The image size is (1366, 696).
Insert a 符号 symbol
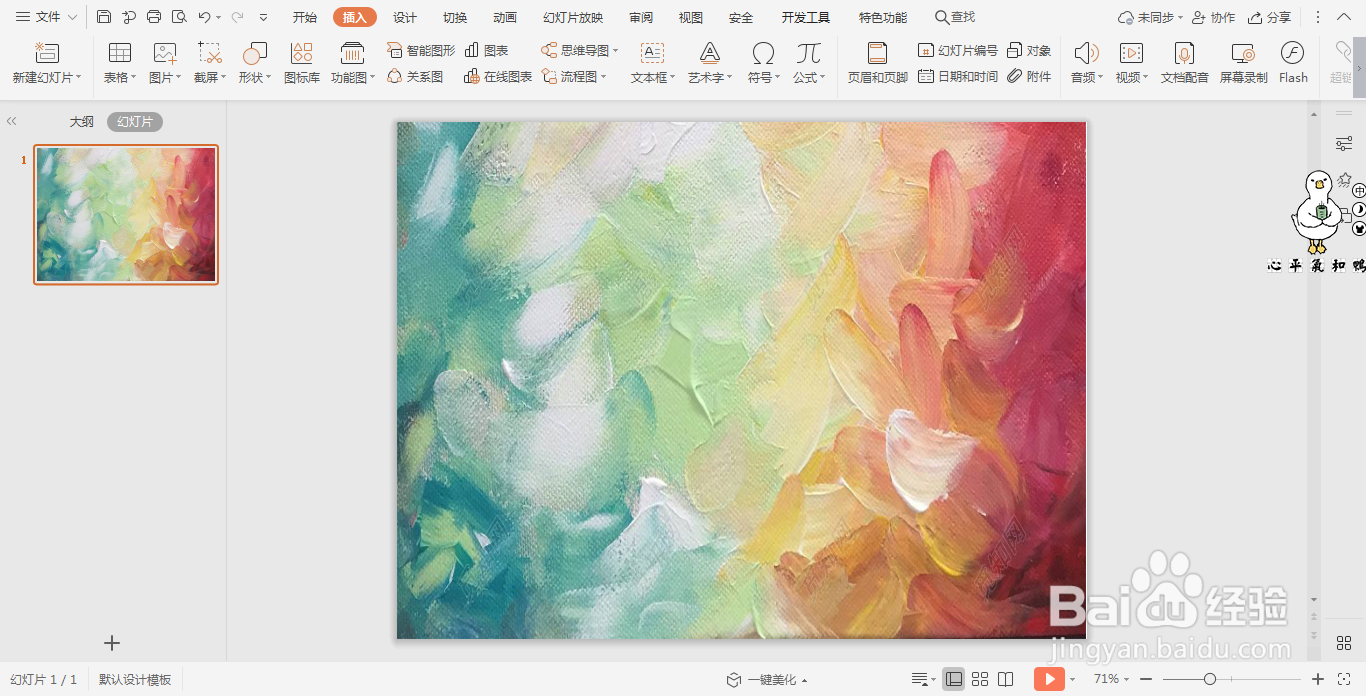tap(764, 63)
